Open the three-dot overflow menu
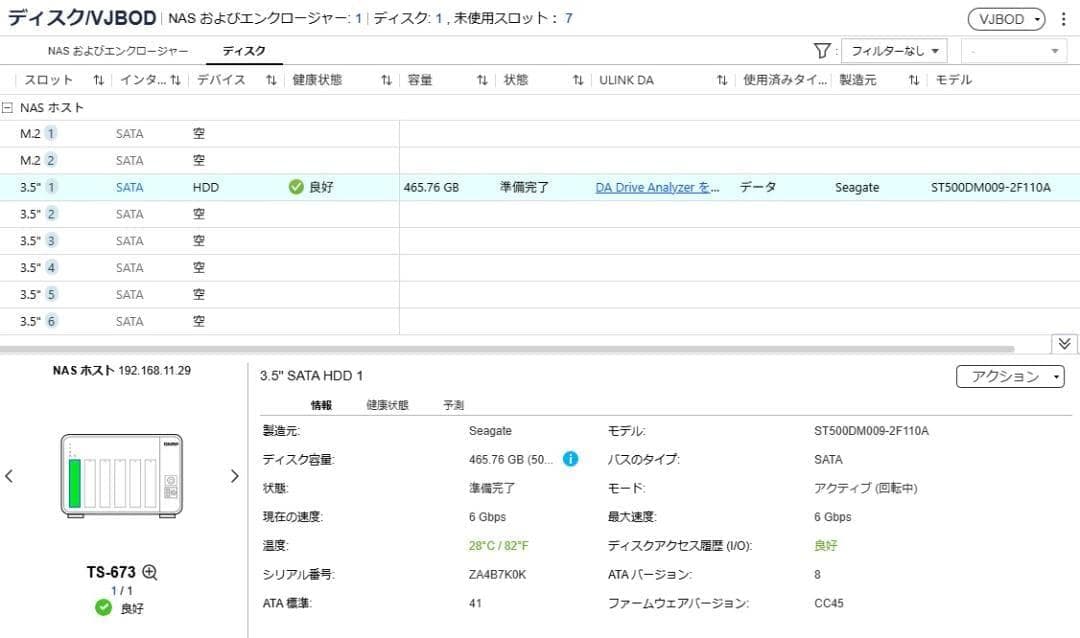The width and height of the screenshot is (1080, 638). coord(1064,17)
